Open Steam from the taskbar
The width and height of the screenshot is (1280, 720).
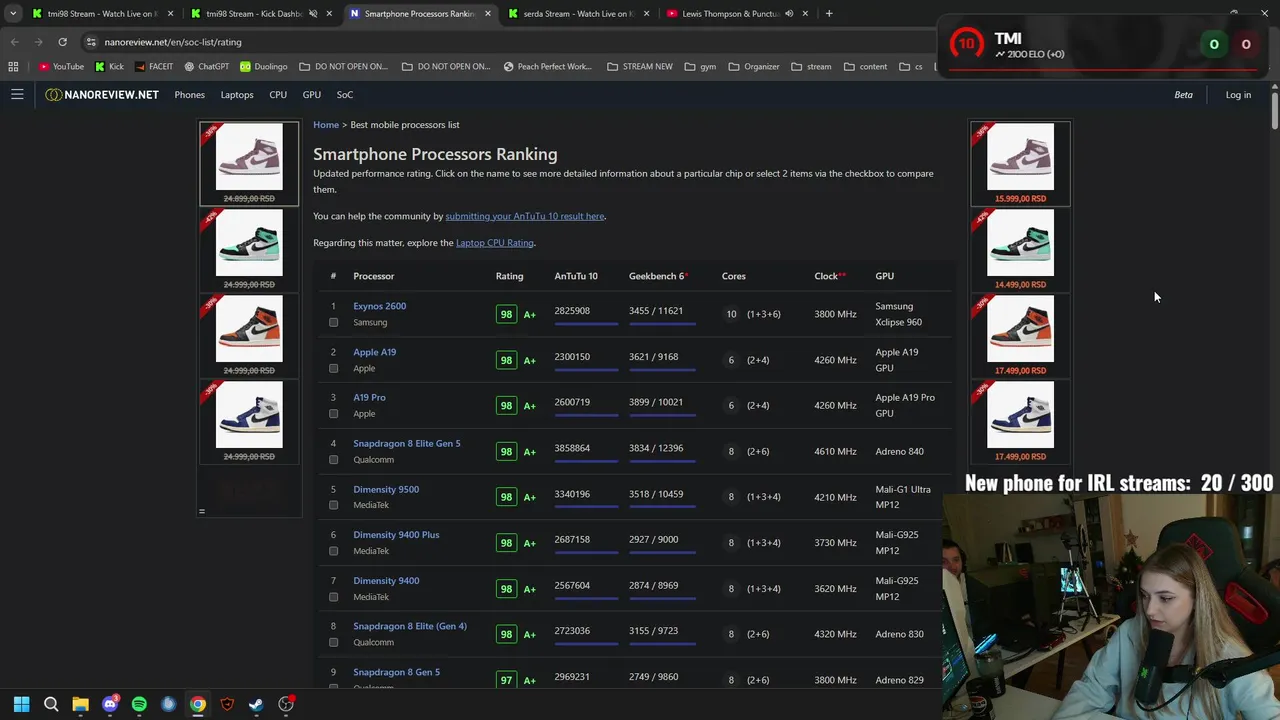point(256,704)
